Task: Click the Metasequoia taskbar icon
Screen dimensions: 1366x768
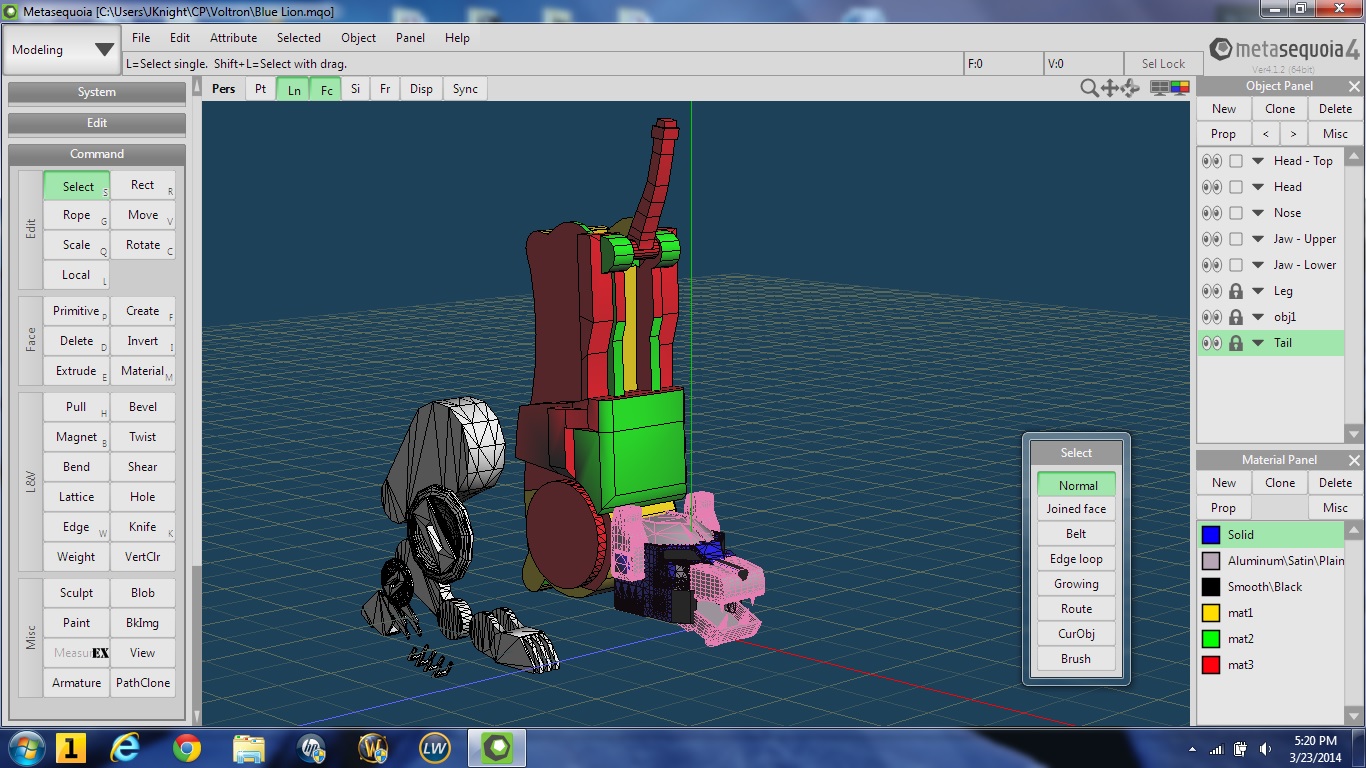Action: point(497,748)
